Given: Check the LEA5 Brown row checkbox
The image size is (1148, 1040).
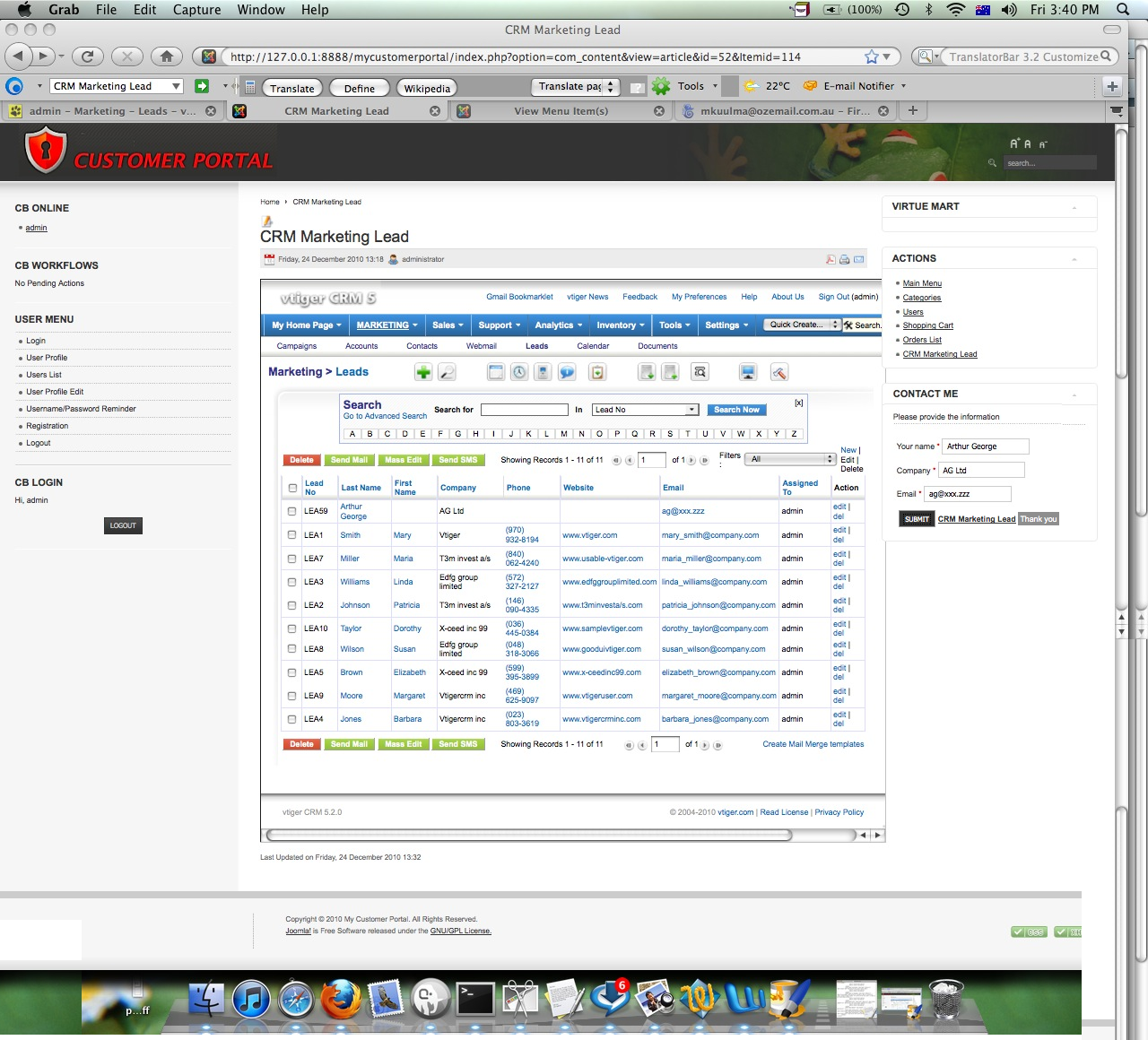Looking at the screenshot, I should (291, 672).
